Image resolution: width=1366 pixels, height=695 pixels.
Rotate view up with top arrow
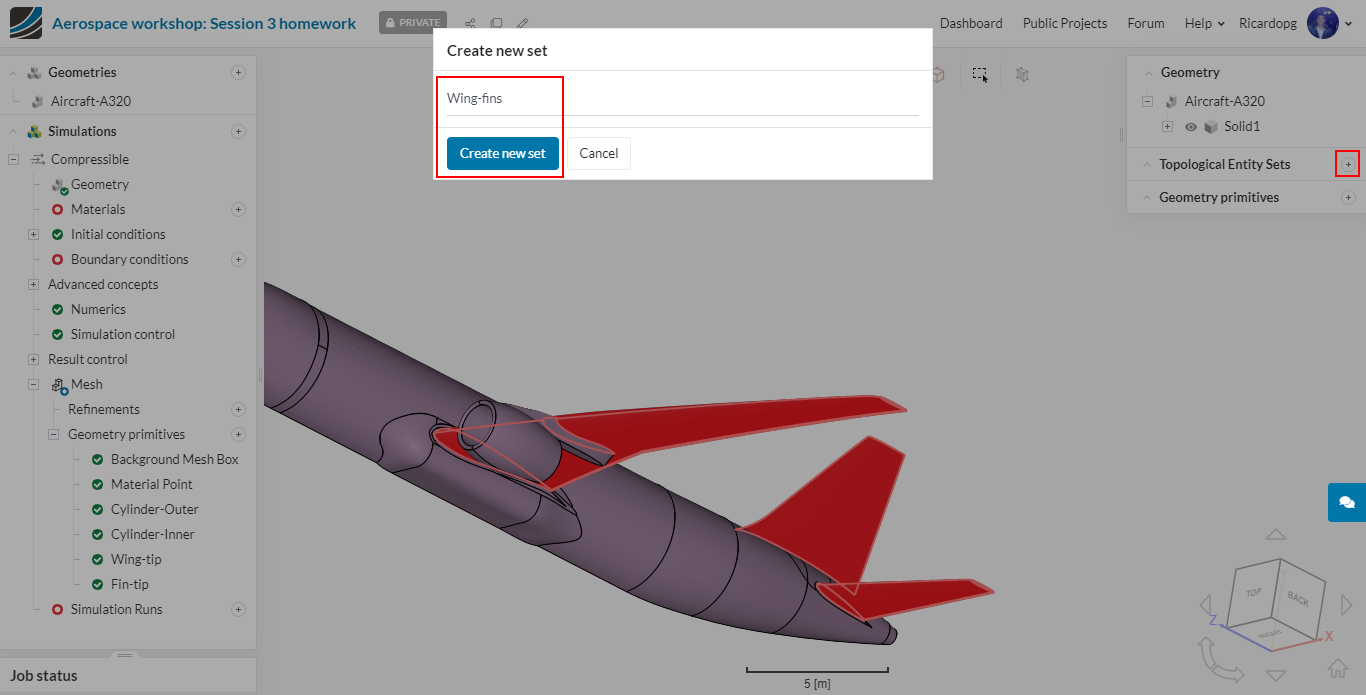[1276, 535]
